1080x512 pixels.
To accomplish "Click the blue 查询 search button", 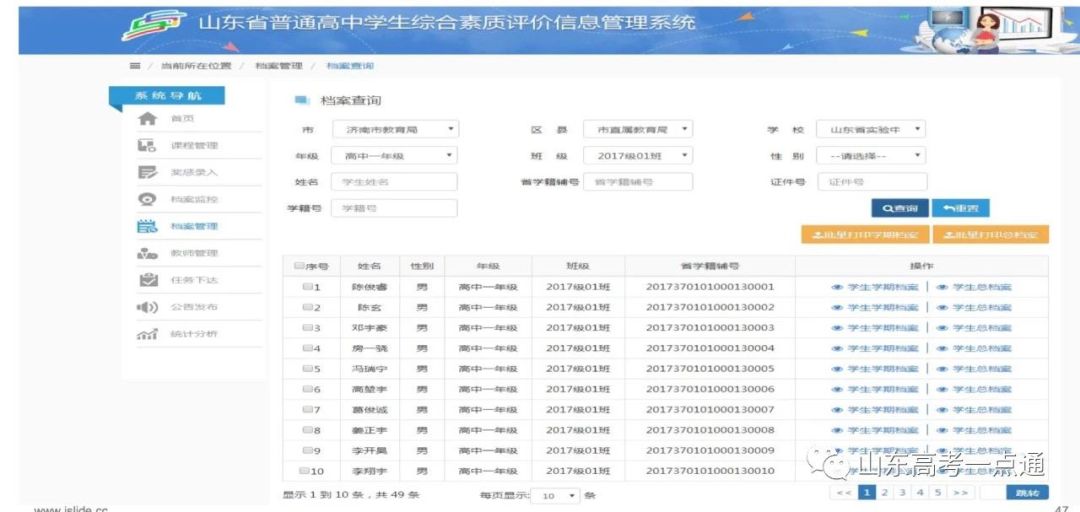I will (900, 208).
